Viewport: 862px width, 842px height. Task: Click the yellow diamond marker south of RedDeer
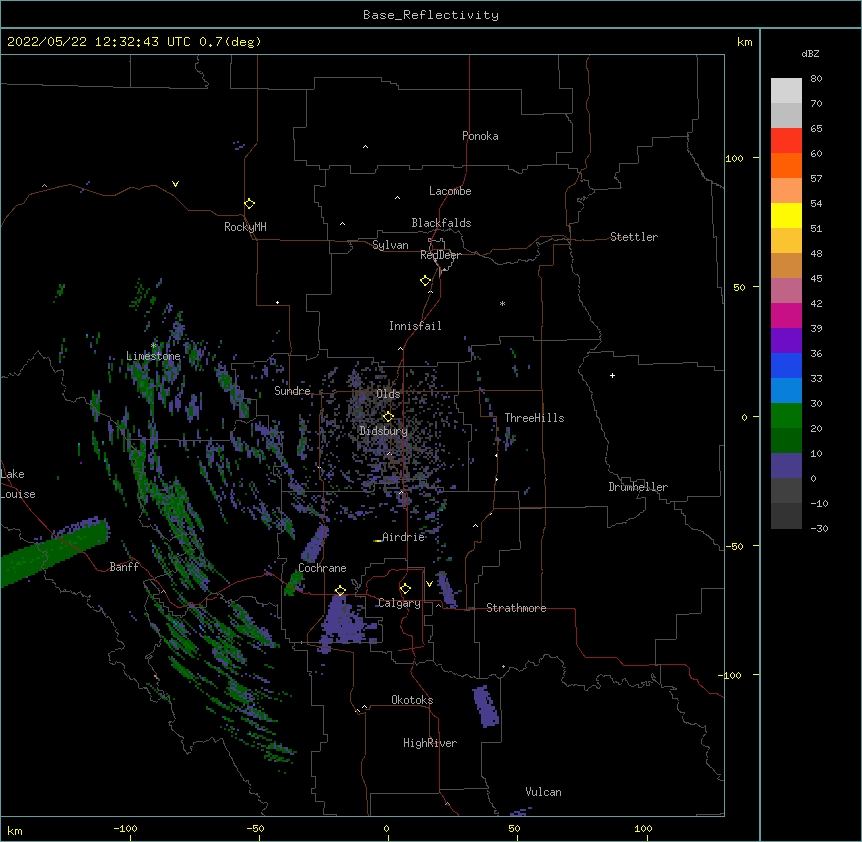(x=426, y=280)
